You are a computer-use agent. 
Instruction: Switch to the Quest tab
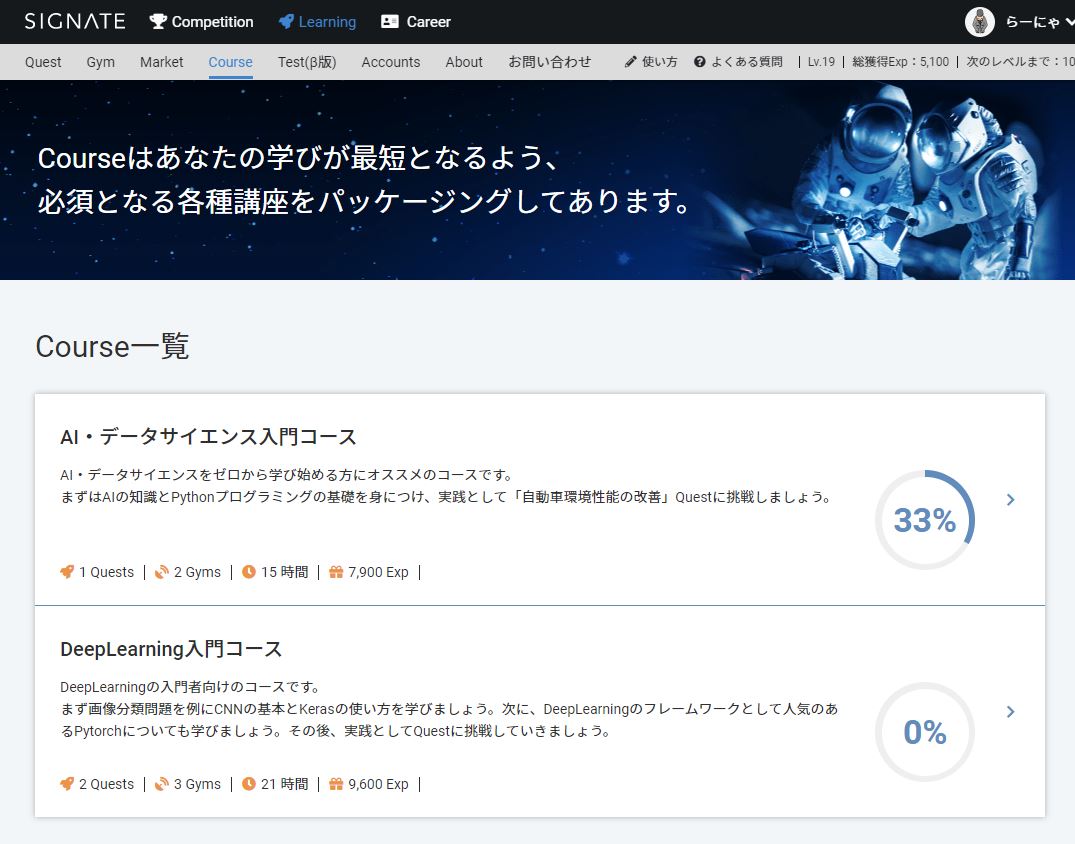pos(43,62)
